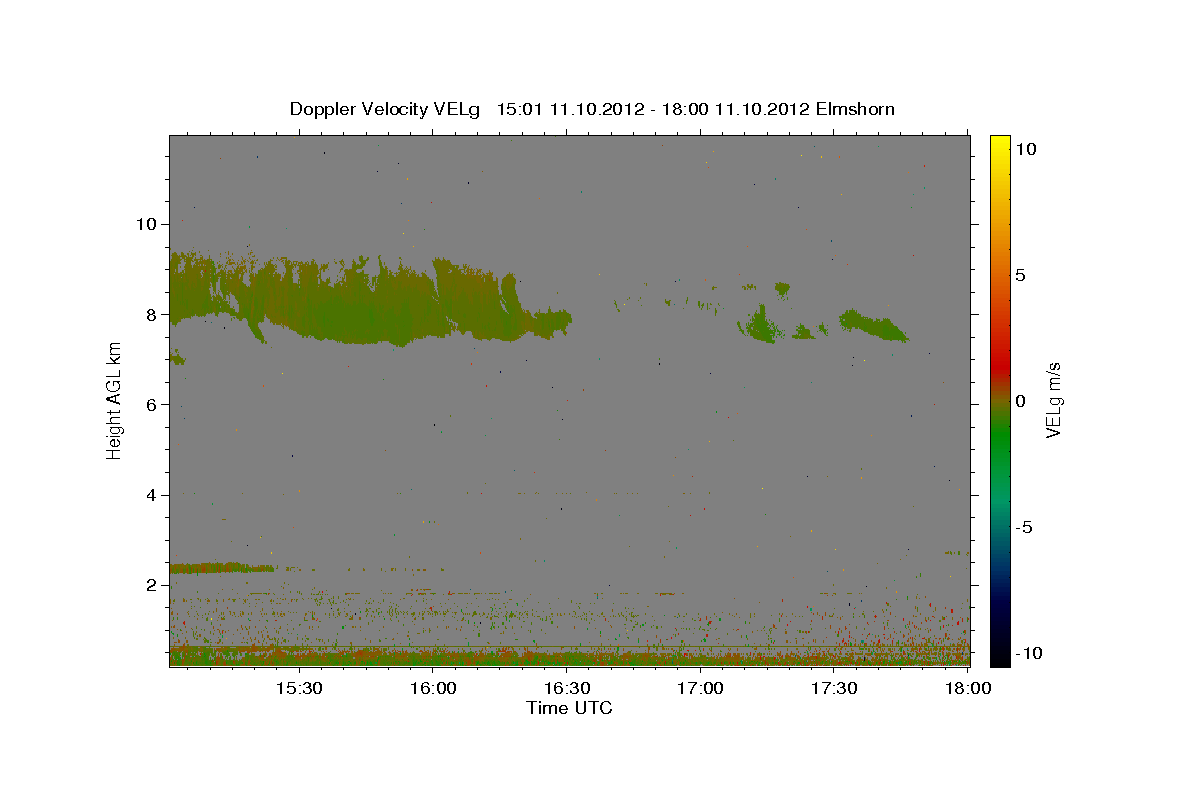
Task: Click the '16:00' time tick label
Action: tap(432, 688)
